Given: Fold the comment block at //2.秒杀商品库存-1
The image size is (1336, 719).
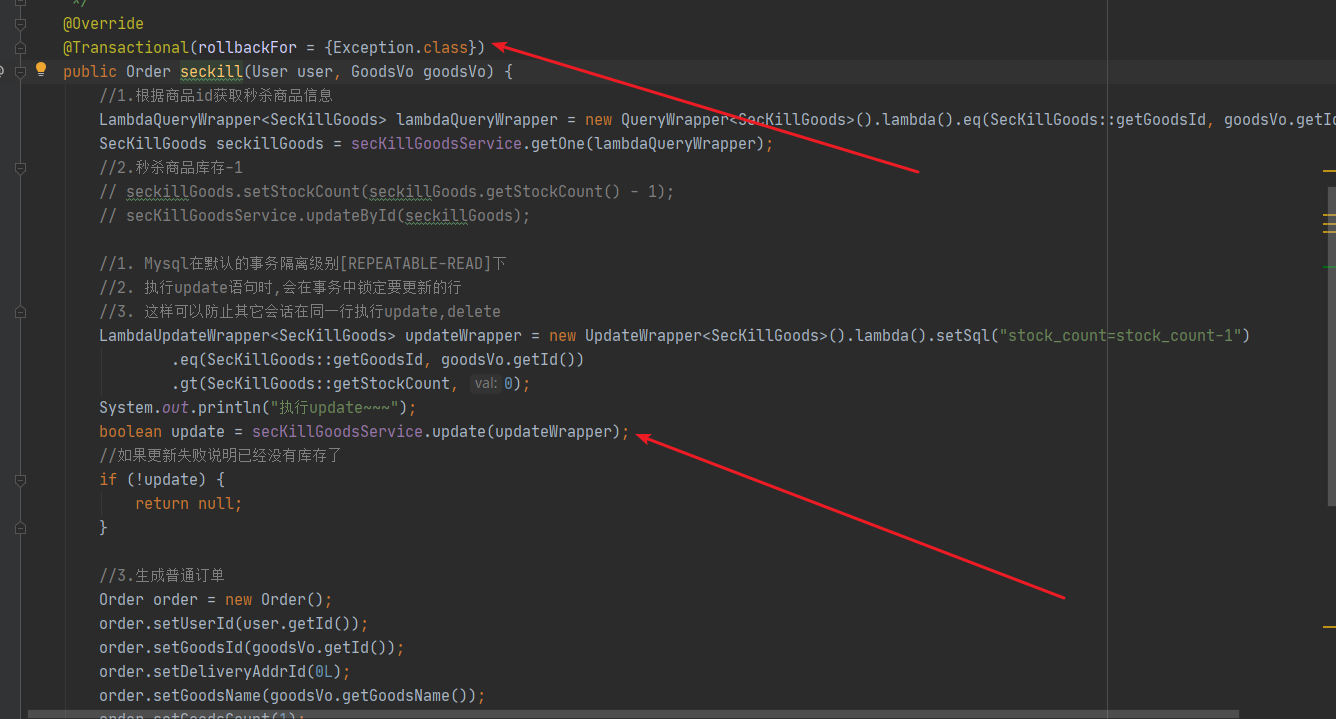Looking at the screenshot, I should (x=21, y=168).
